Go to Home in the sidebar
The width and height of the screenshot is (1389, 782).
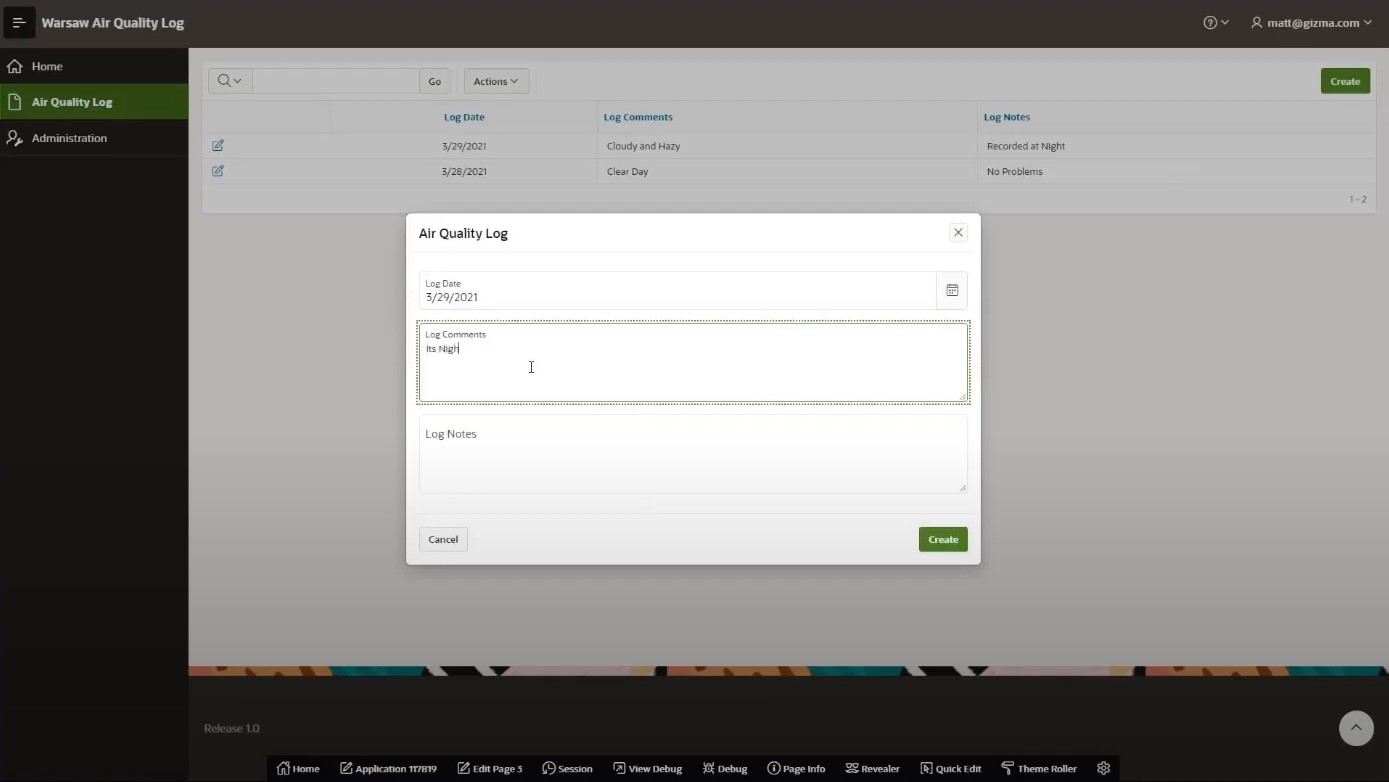pyautogui.click(x=94, y=66)
